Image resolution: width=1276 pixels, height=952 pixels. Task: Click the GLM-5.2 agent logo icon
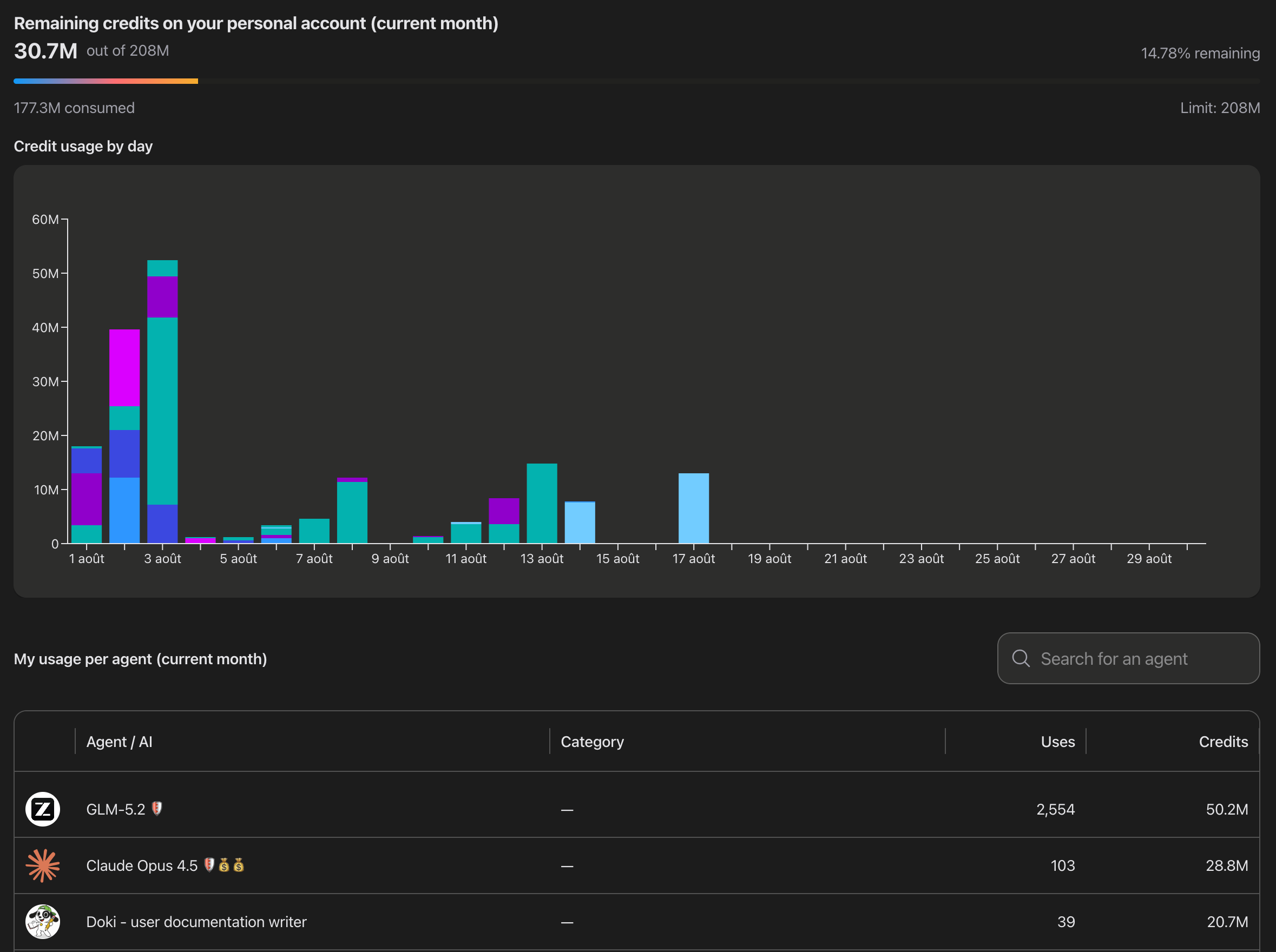(43, 809)
